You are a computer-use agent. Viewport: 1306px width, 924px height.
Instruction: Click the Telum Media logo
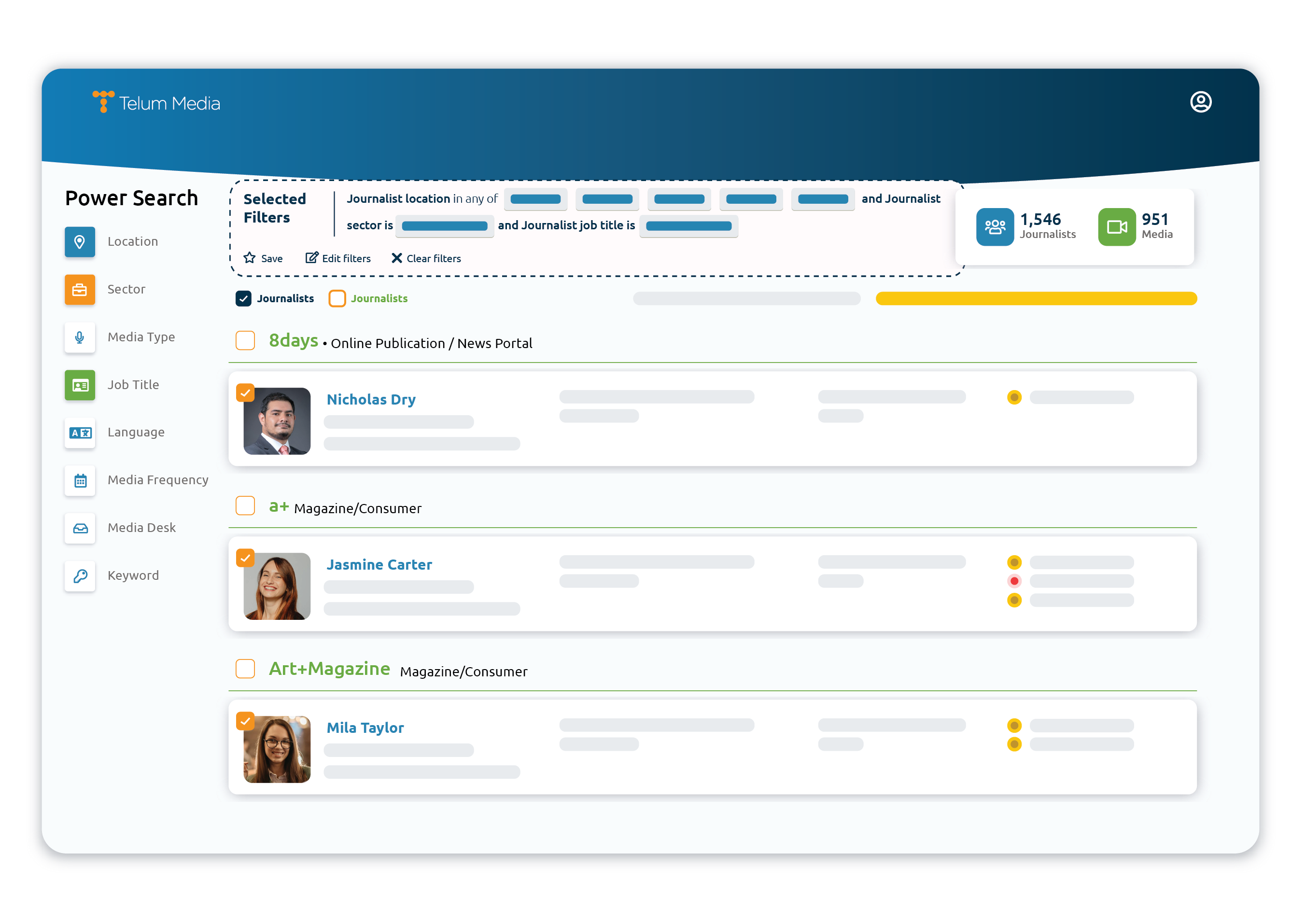click(156, 102)
